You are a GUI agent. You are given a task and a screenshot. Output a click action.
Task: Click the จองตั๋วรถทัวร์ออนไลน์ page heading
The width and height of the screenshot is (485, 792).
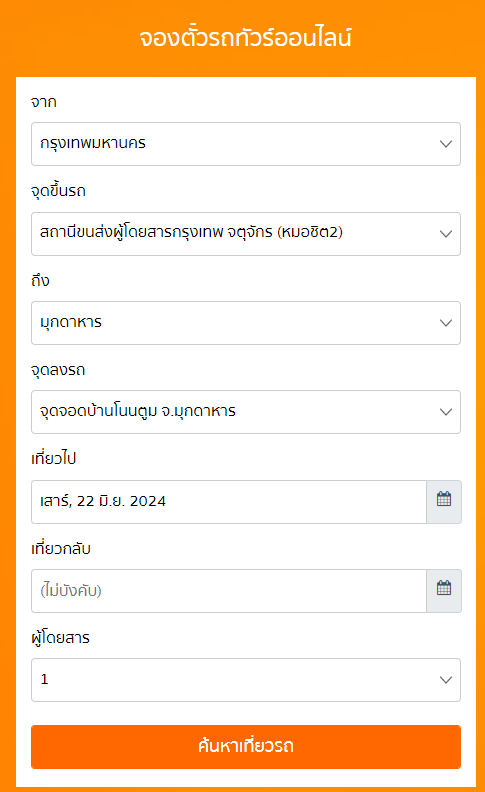coord(246,38)
